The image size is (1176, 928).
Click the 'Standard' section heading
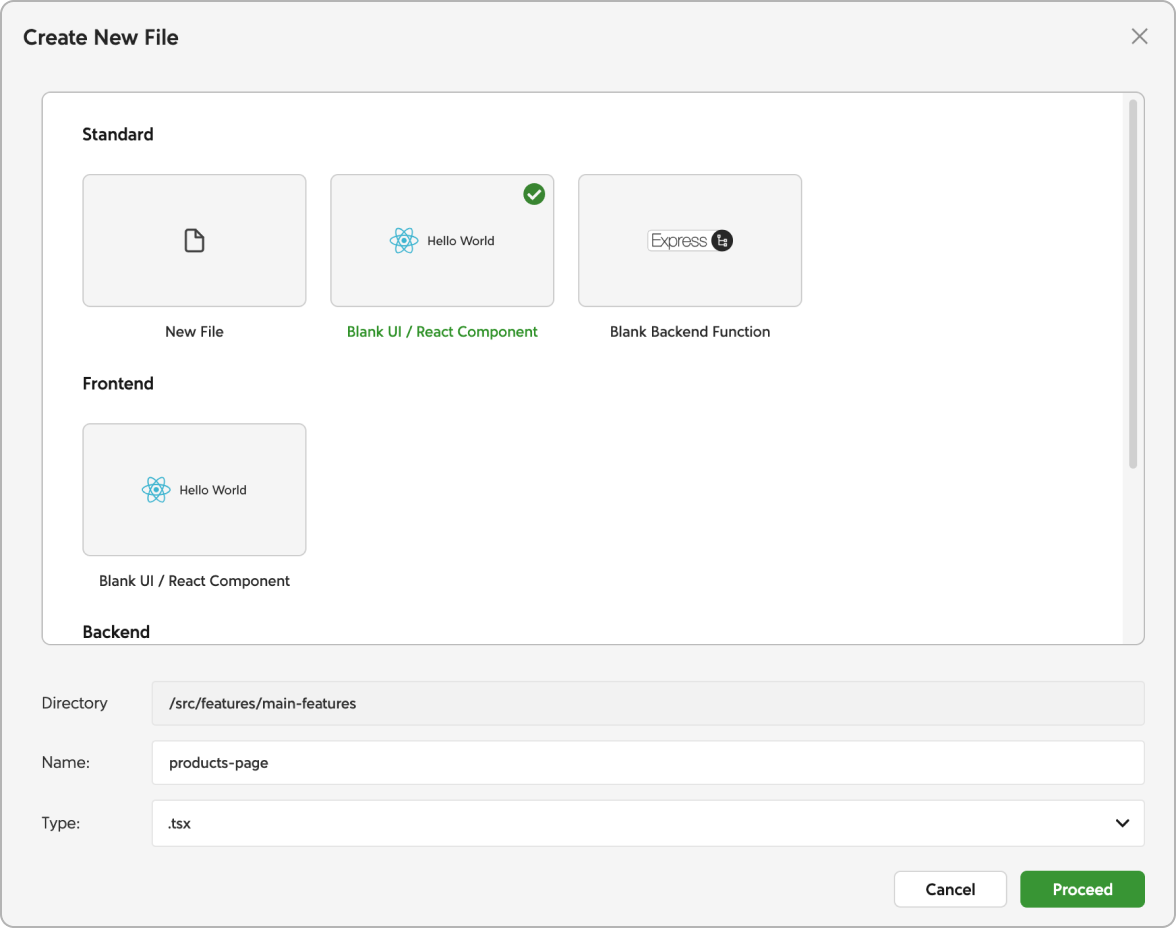click(118, 134)
